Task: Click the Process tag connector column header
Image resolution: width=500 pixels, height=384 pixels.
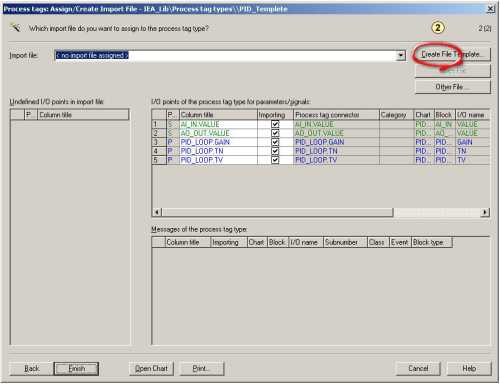Action: click(336, 115)
